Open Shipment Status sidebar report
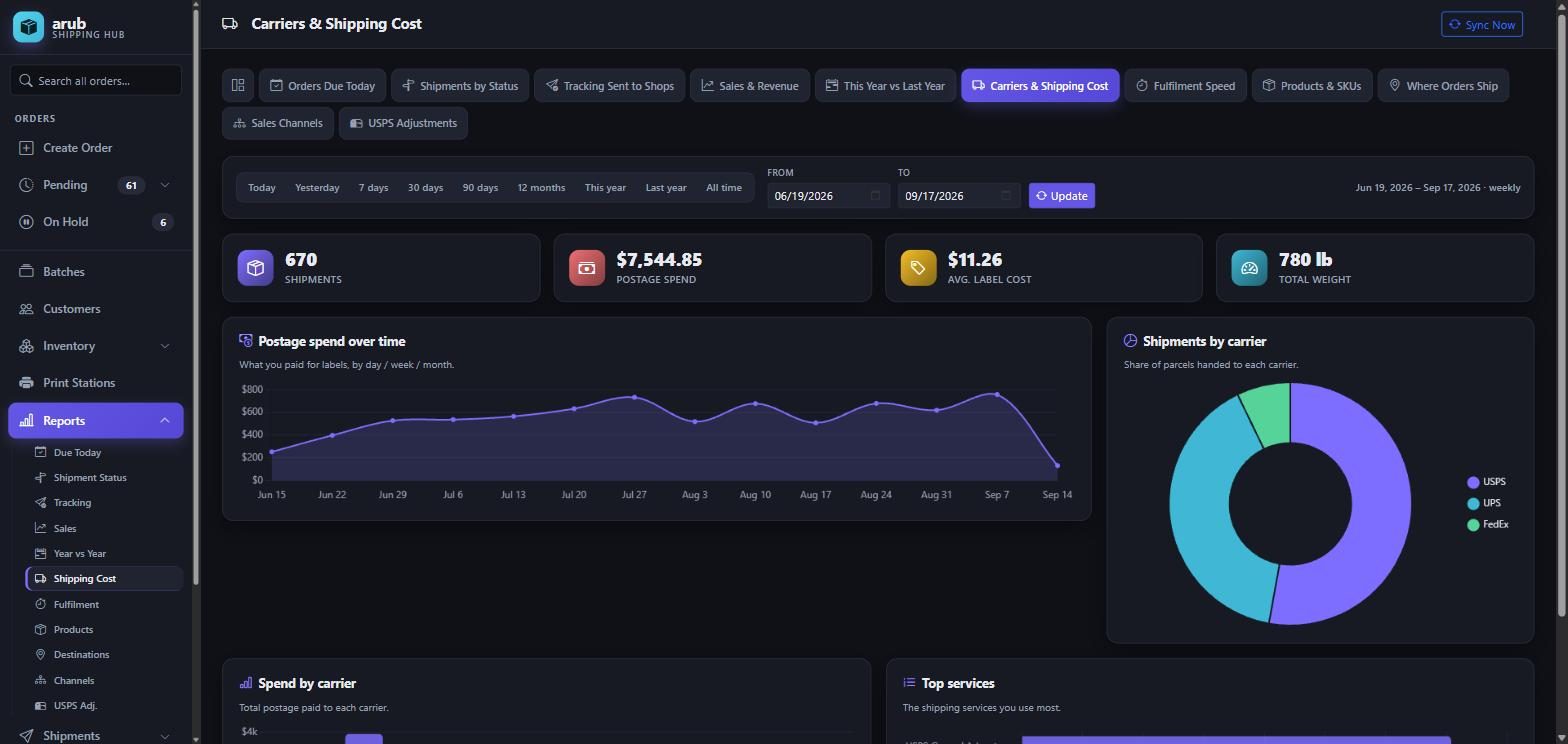Screen dimensions: 1568x744 tap(90, 478)
